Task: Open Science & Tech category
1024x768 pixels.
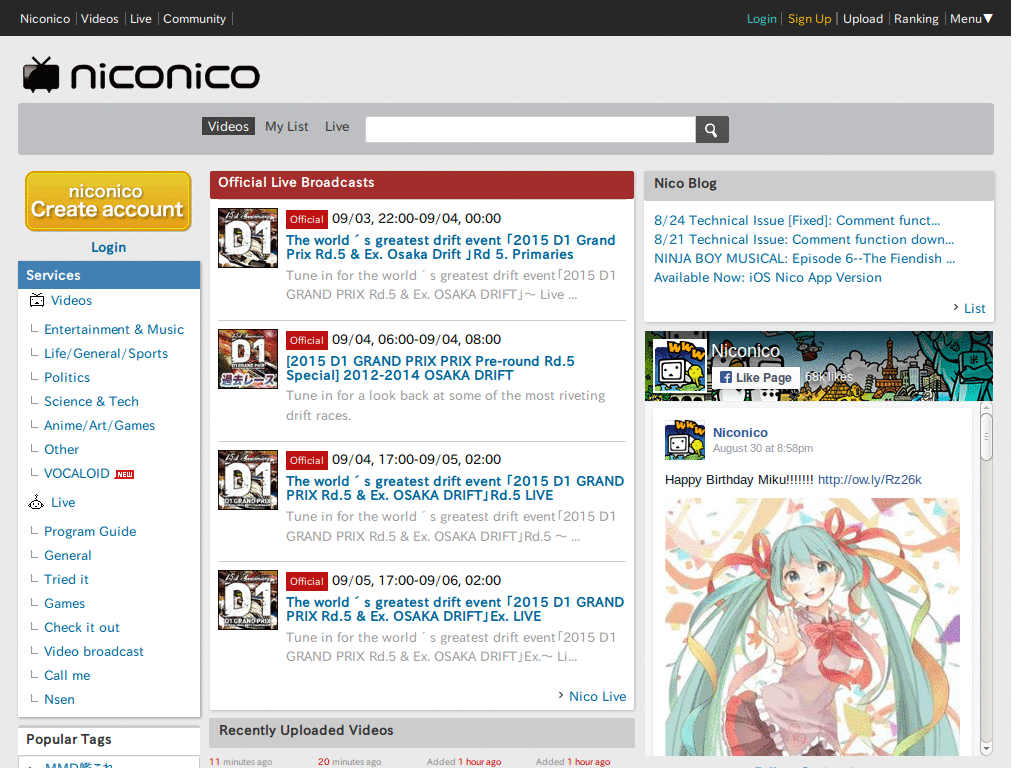Action: (91, 402)
